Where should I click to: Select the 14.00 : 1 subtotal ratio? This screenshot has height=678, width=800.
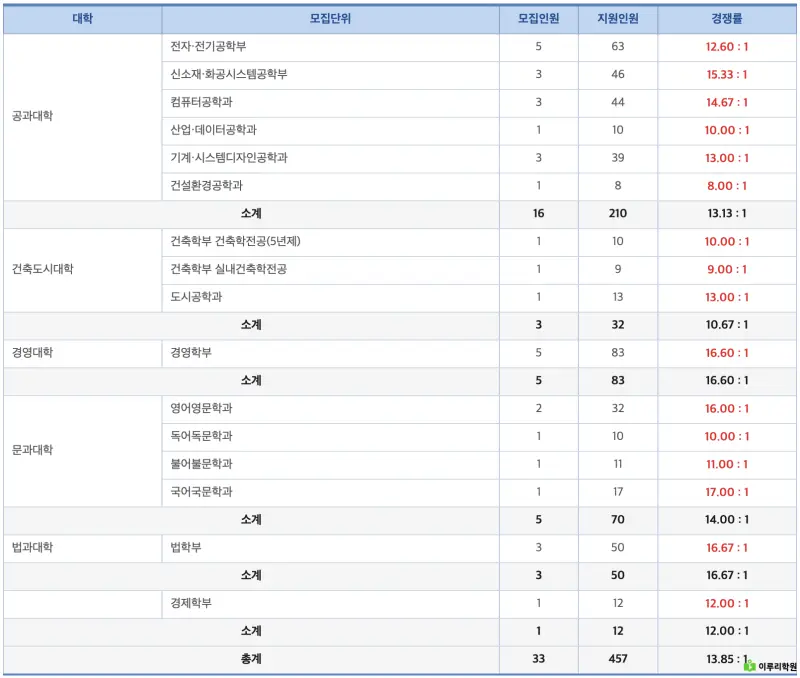click(x=727, y=520)
